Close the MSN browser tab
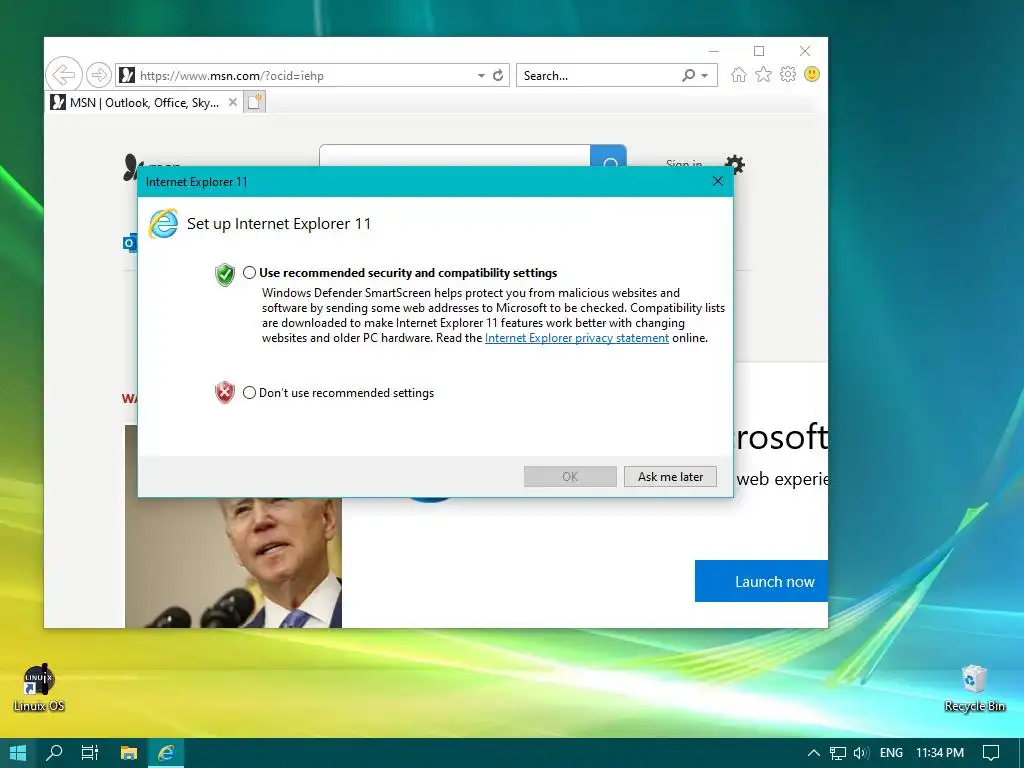The width and height of the screenshot is (1024, 768). click(232, 103)
